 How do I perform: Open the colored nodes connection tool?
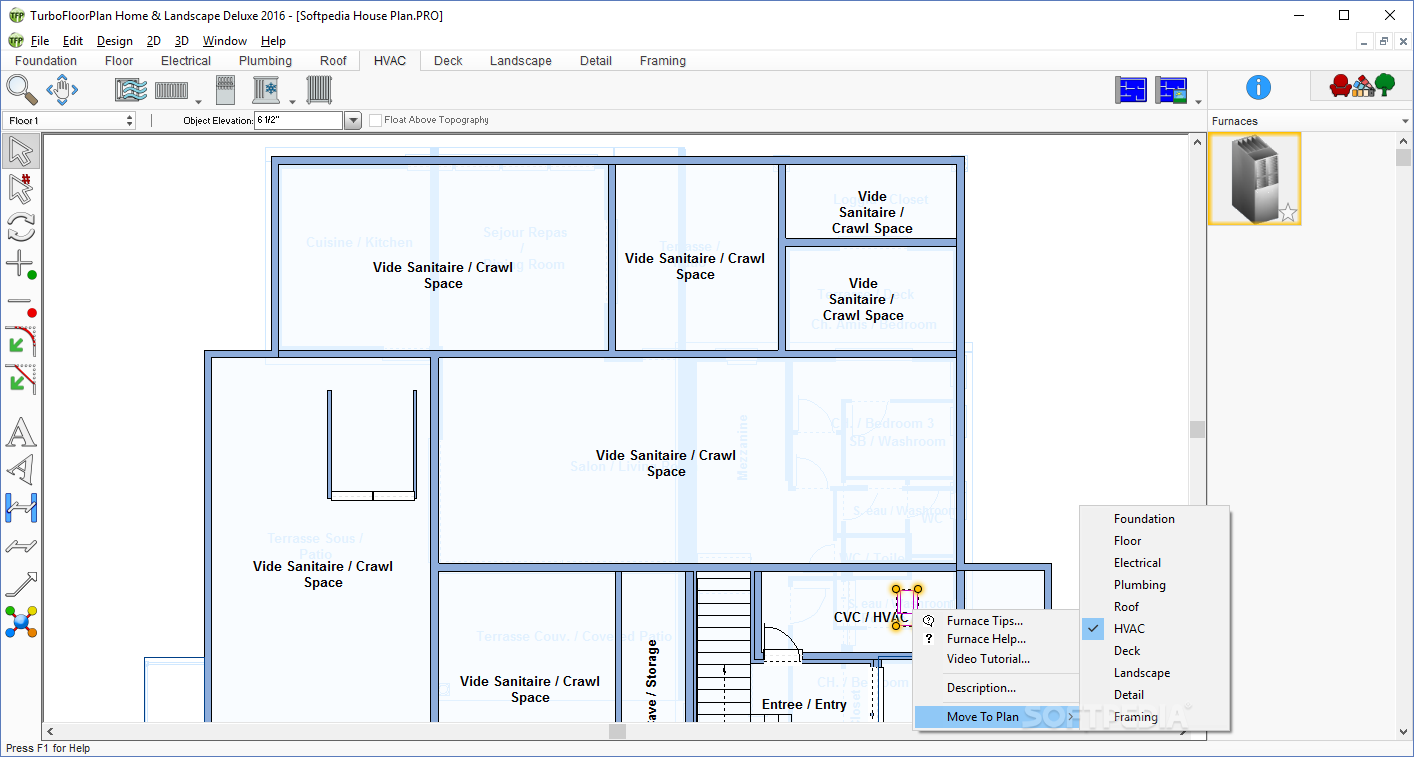[21, 622]
